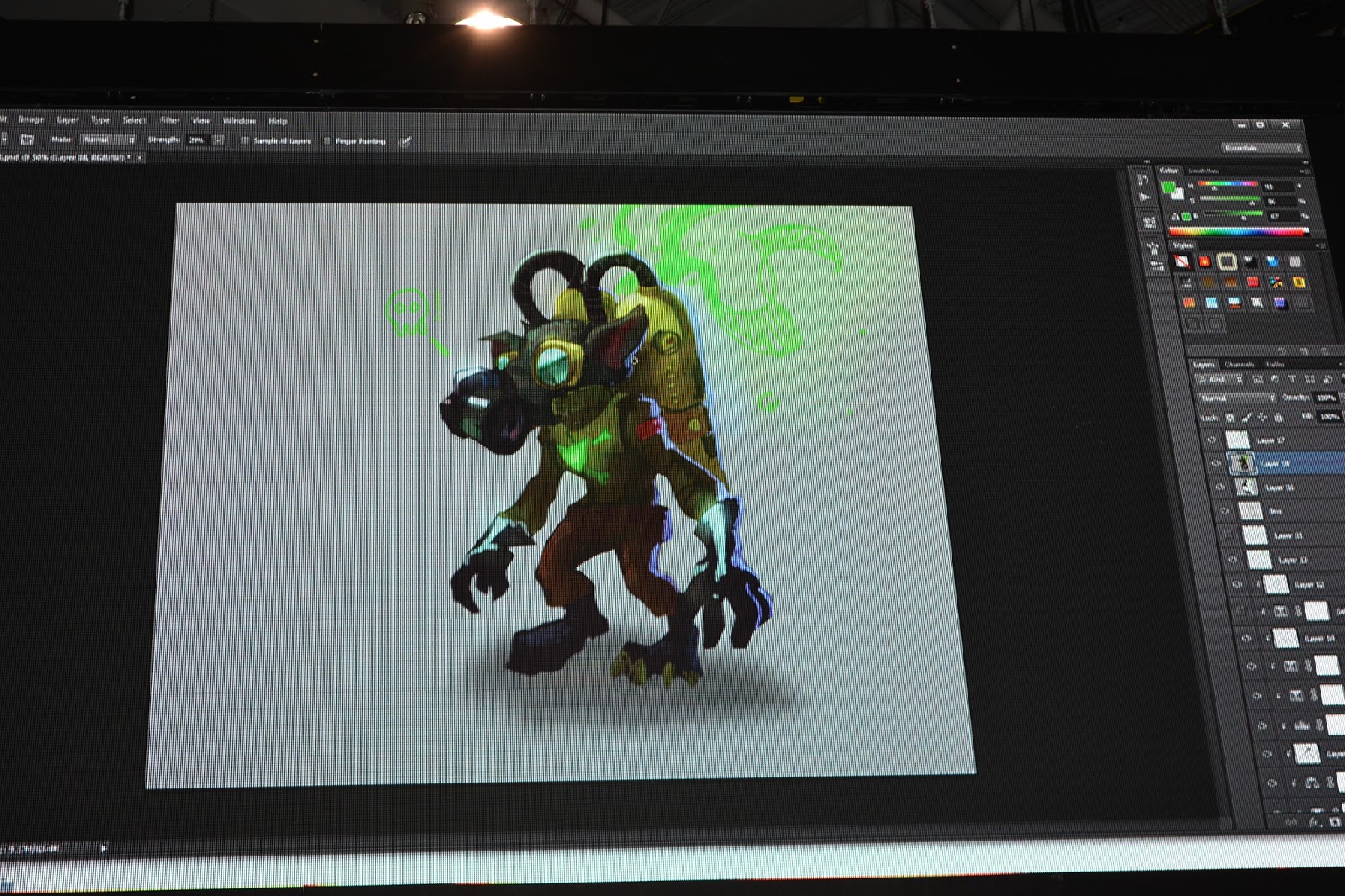Open the Window menu
This screenshot has width=1345, height=896.
(240, 120)
